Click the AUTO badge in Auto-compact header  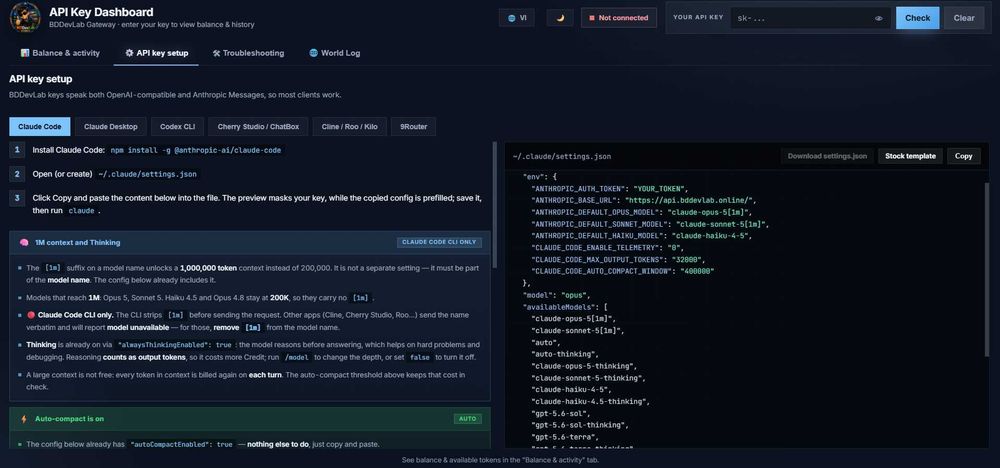(x=467, y=419)
